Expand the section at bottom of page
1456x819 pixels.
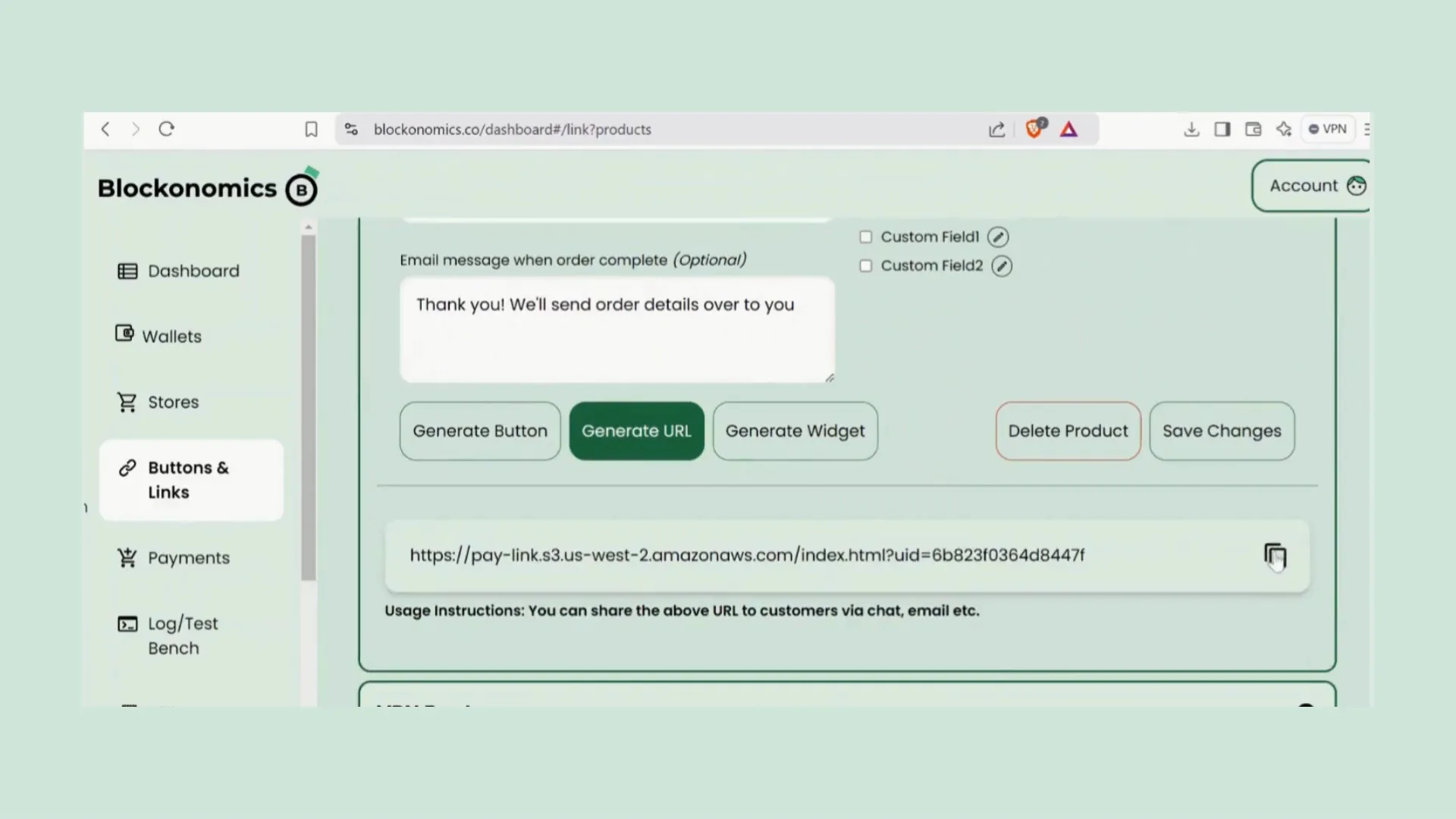pyautogui.click(x=1308, y=704)
